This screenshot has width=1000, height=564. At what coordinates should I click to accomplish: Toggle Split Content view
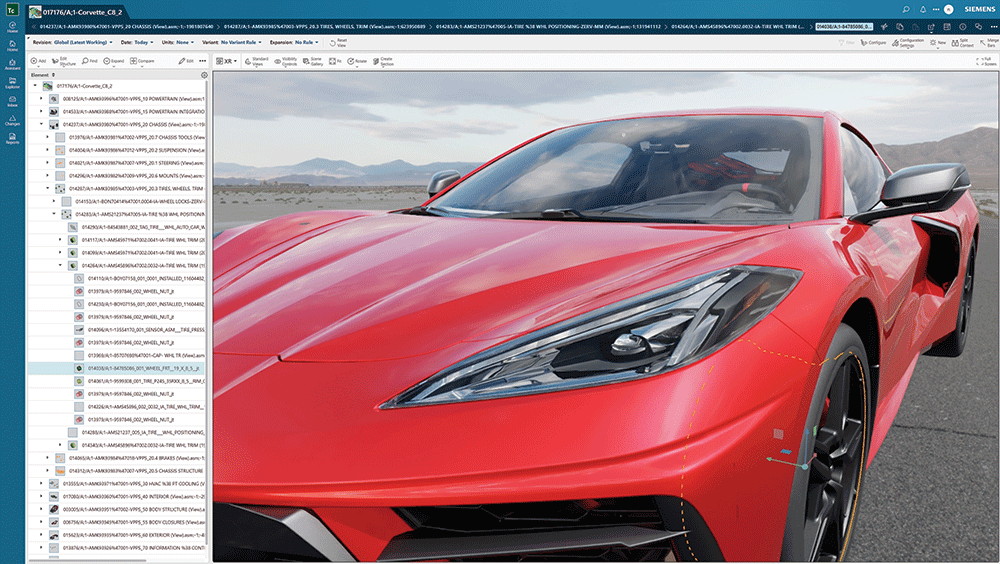click(x=962, y=43)
